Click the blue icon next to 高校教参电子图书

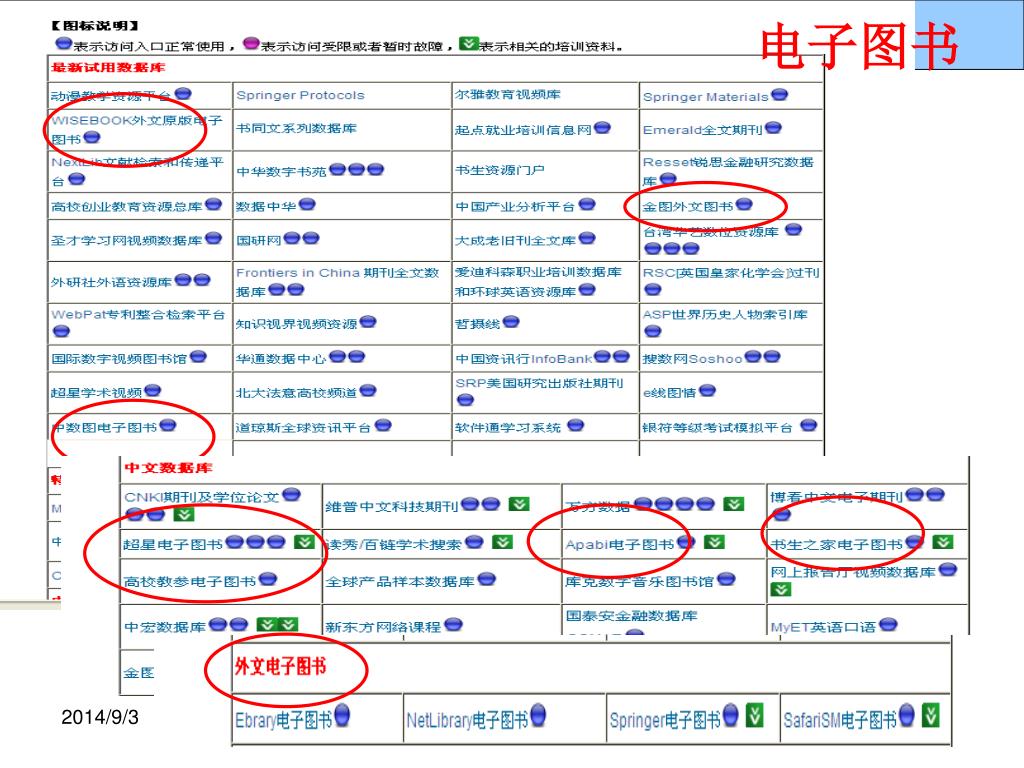[268, 579]
